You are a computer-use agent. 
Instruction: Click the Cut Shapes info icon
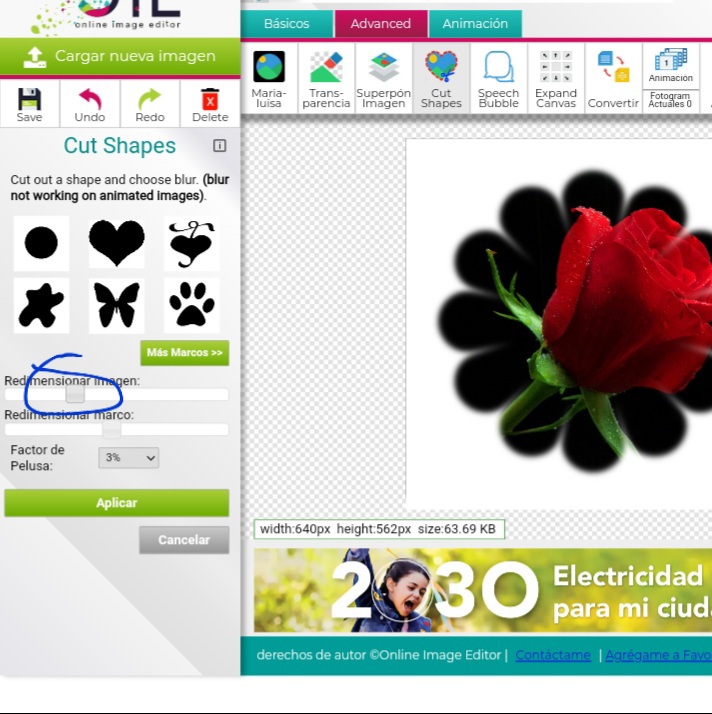220,146
